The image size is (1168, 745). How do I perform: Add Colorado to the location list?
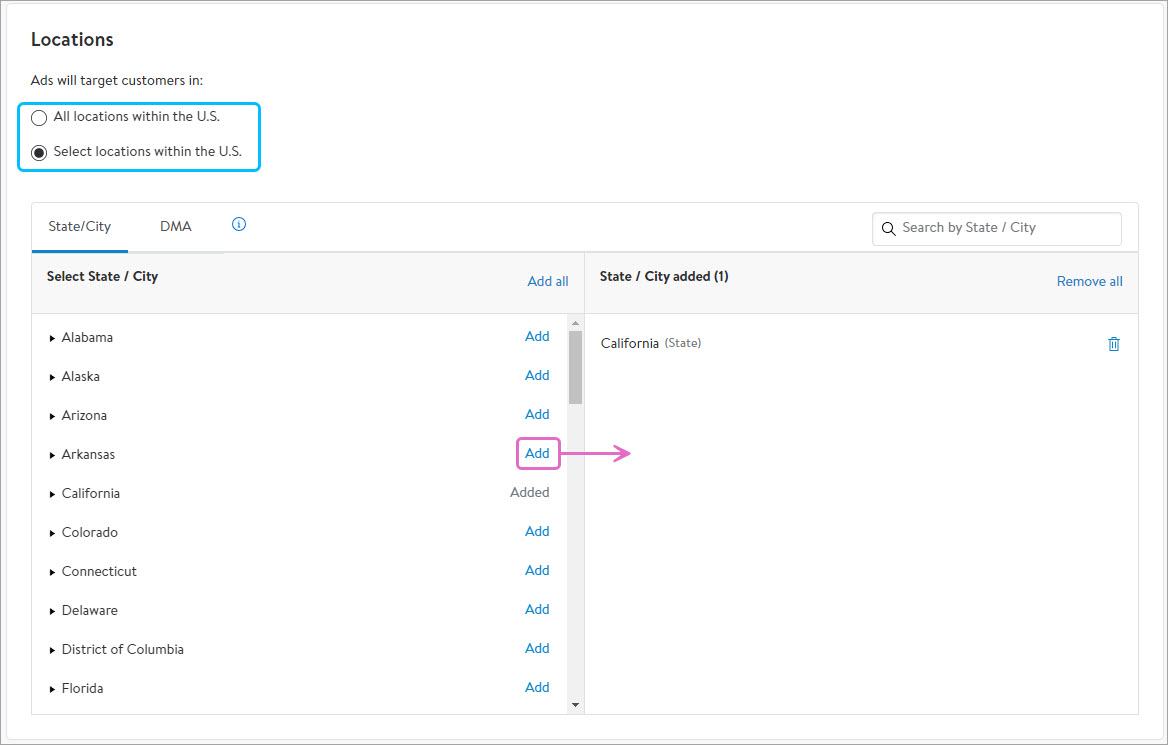pos(537,532)
